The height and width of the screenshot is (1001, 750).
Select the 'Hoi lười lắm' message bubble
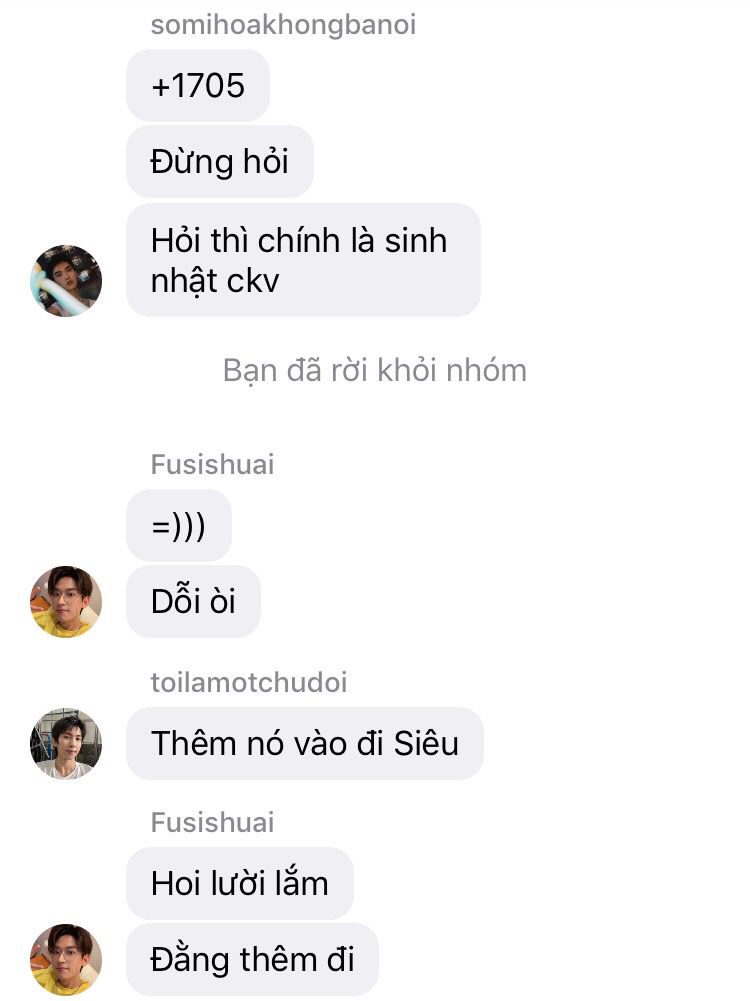[239, 884]
